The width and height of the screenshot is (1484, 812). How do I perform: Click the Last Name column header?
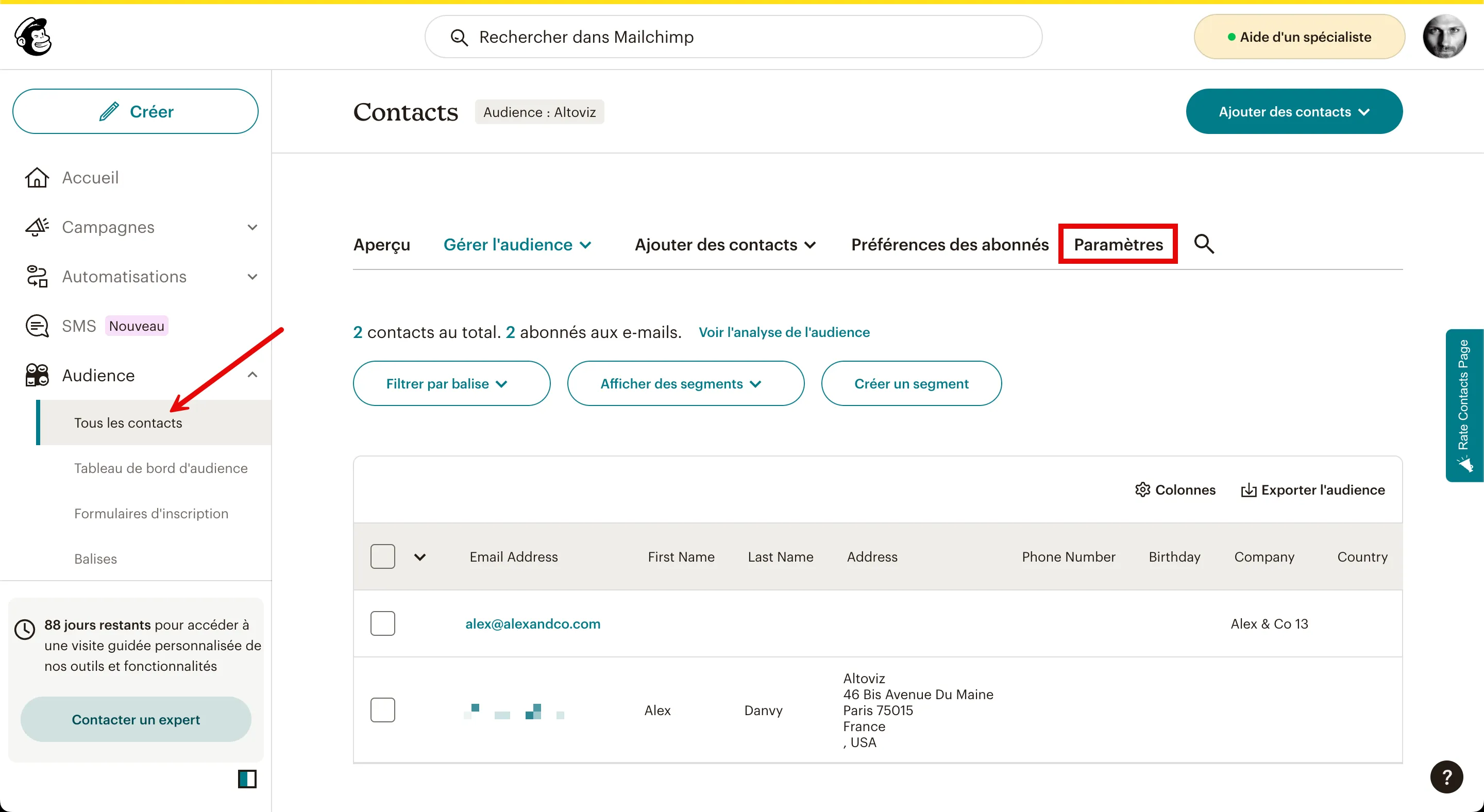click(x=781, y=557)
